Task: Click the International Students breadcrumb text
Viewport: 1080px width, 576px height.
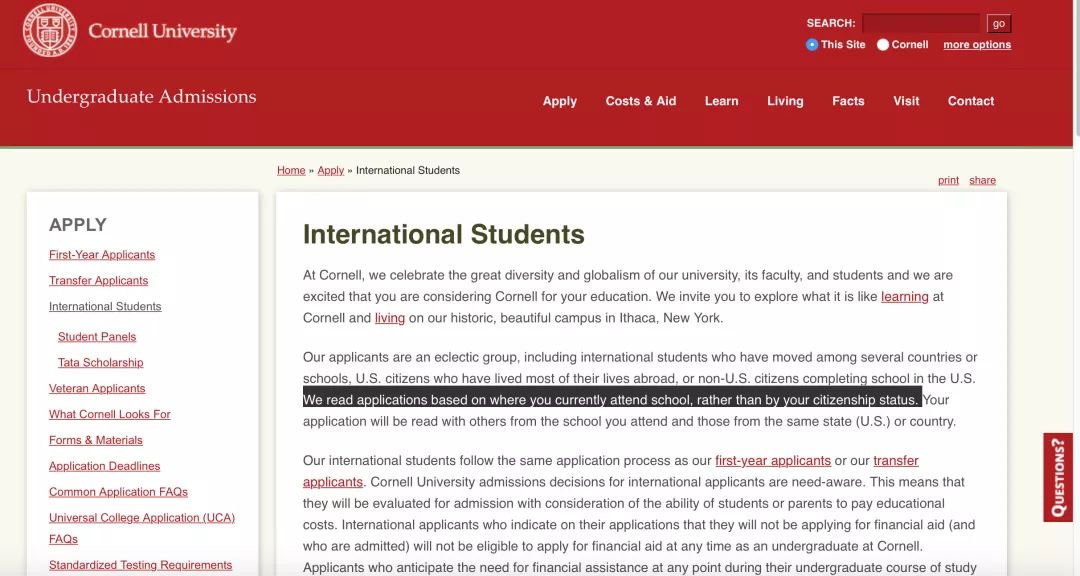Action: click(408, 170)
